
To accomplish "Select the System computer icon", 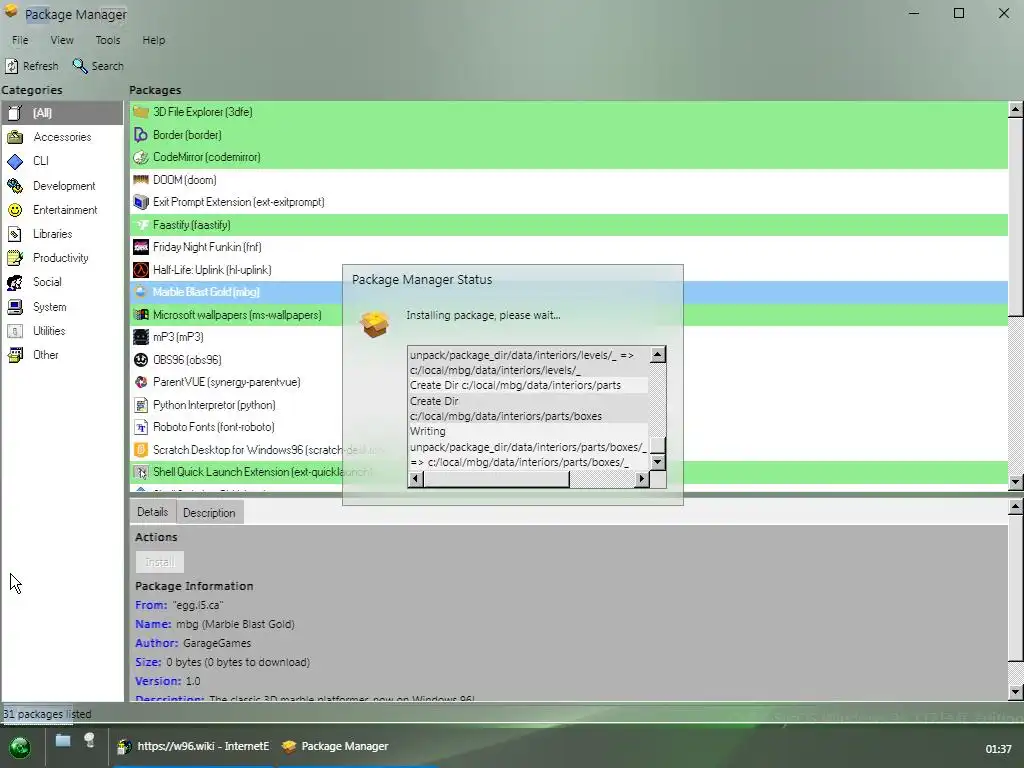I will [15, 307].
